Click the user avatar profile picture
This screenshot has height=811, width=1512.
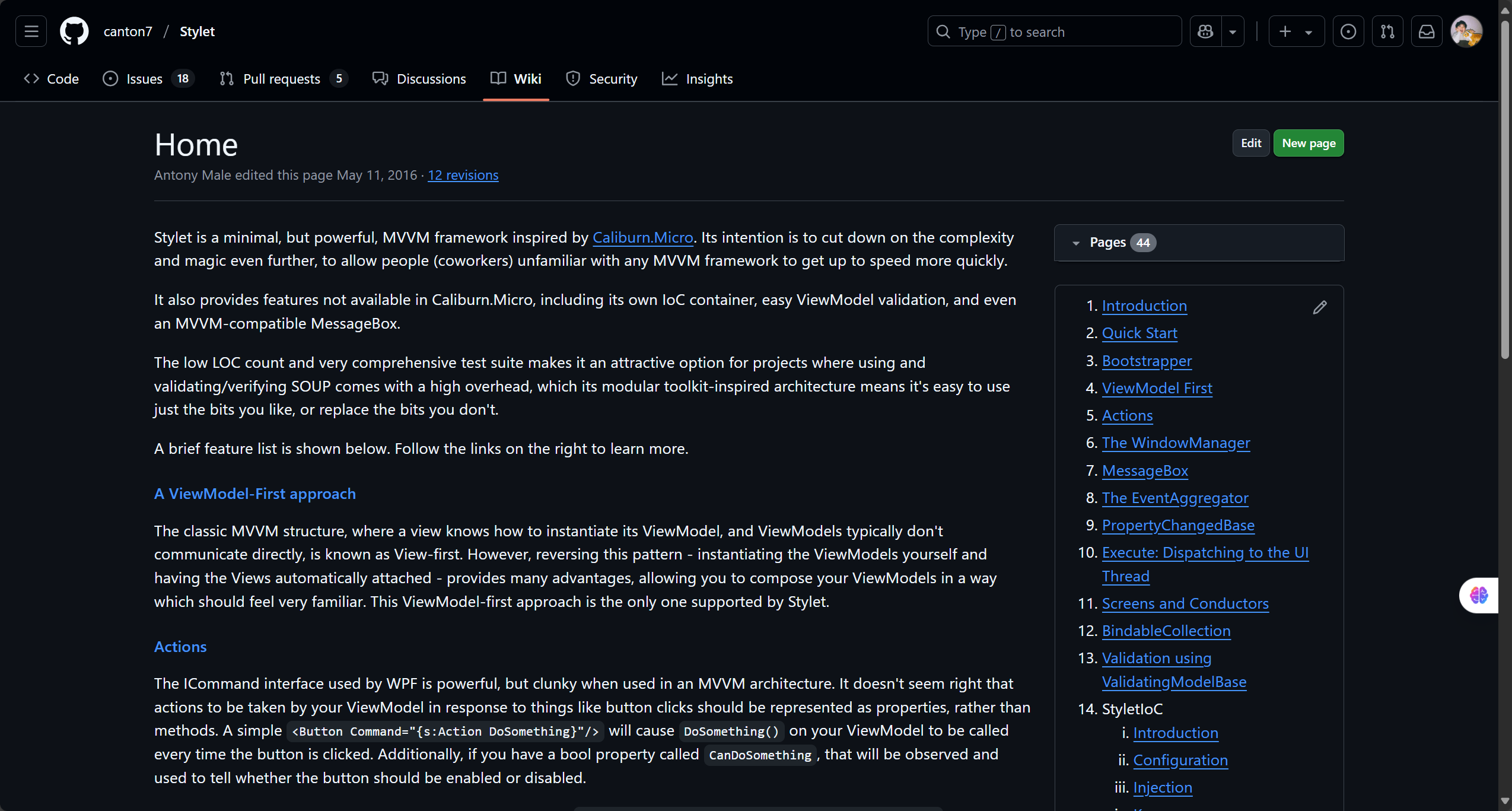point(1466,31)
